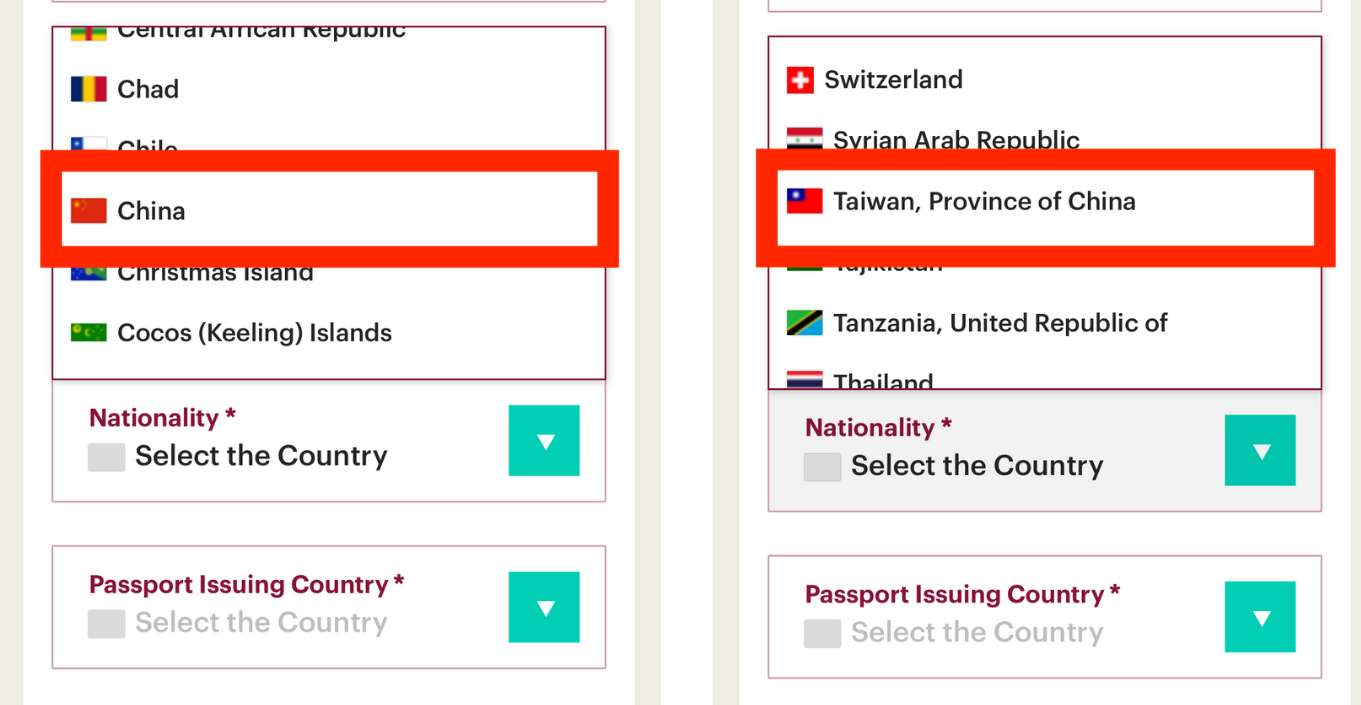Click the China flag icon
The image size is (1361, 705).
[89, 210]
